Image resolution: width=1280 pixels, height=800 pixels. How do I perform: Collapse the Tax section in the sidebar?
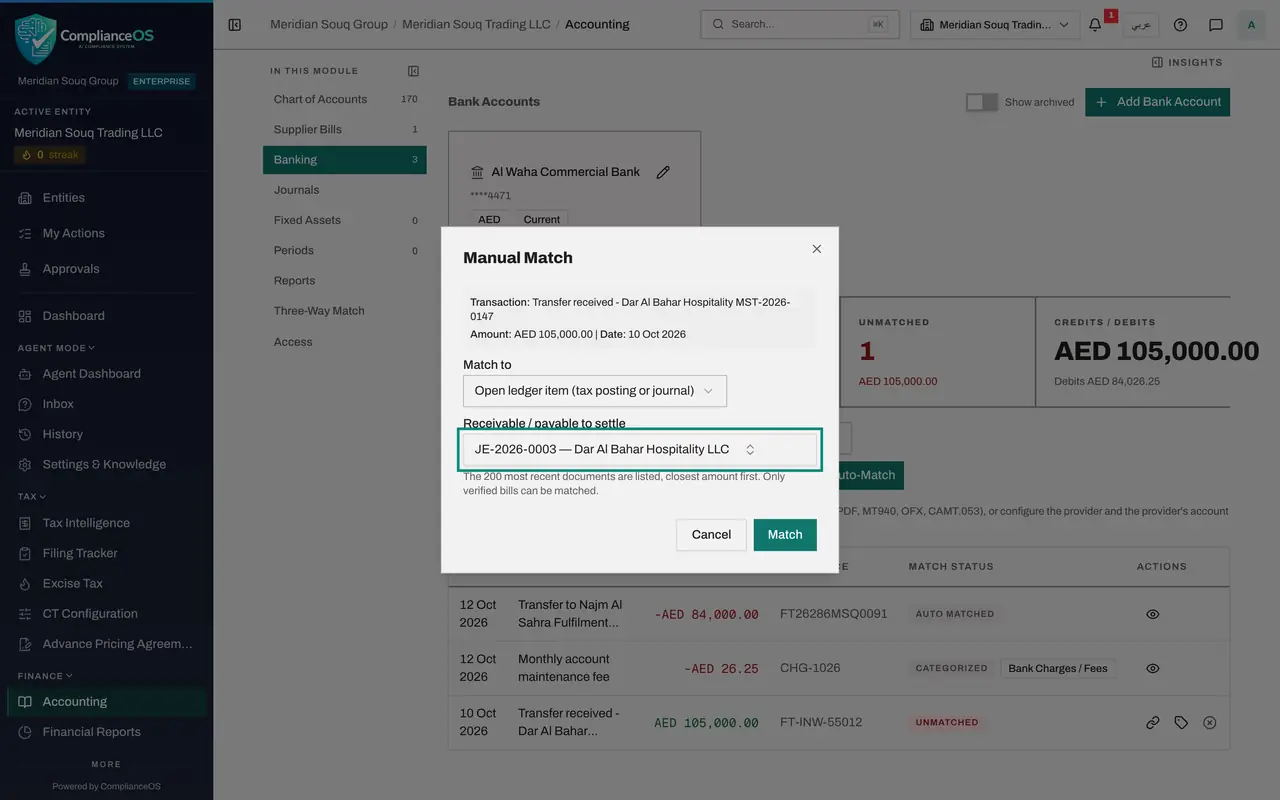[32, 496]
